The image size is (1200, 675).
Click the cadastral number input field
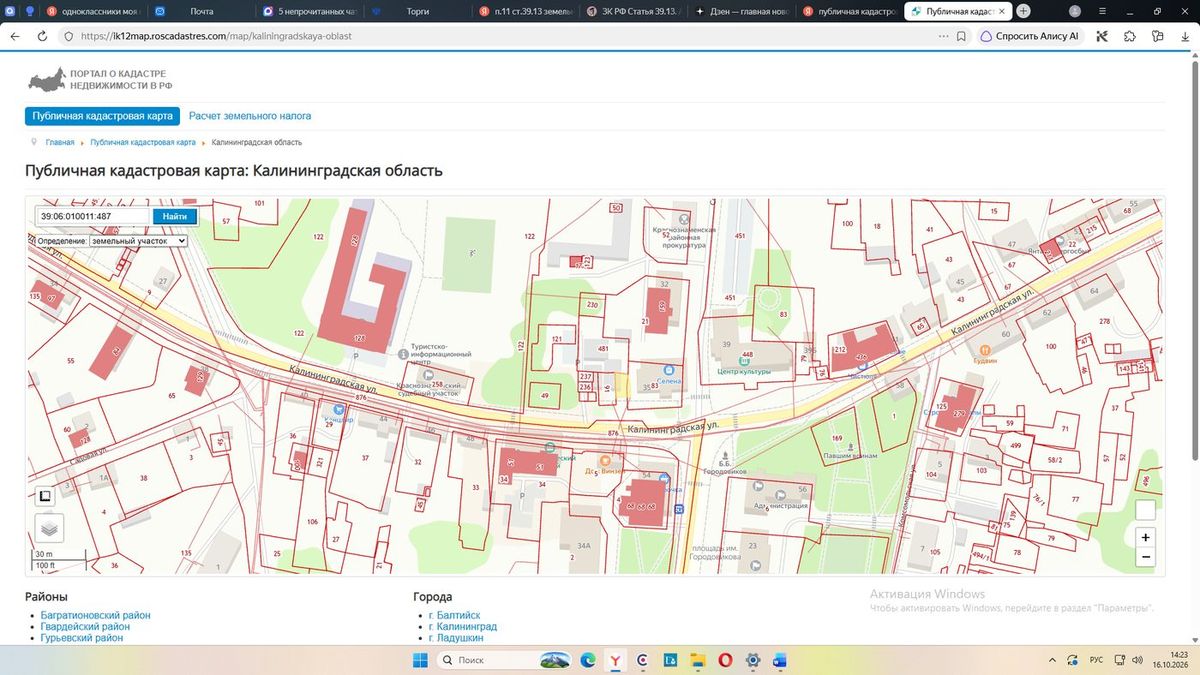[93, 216]
